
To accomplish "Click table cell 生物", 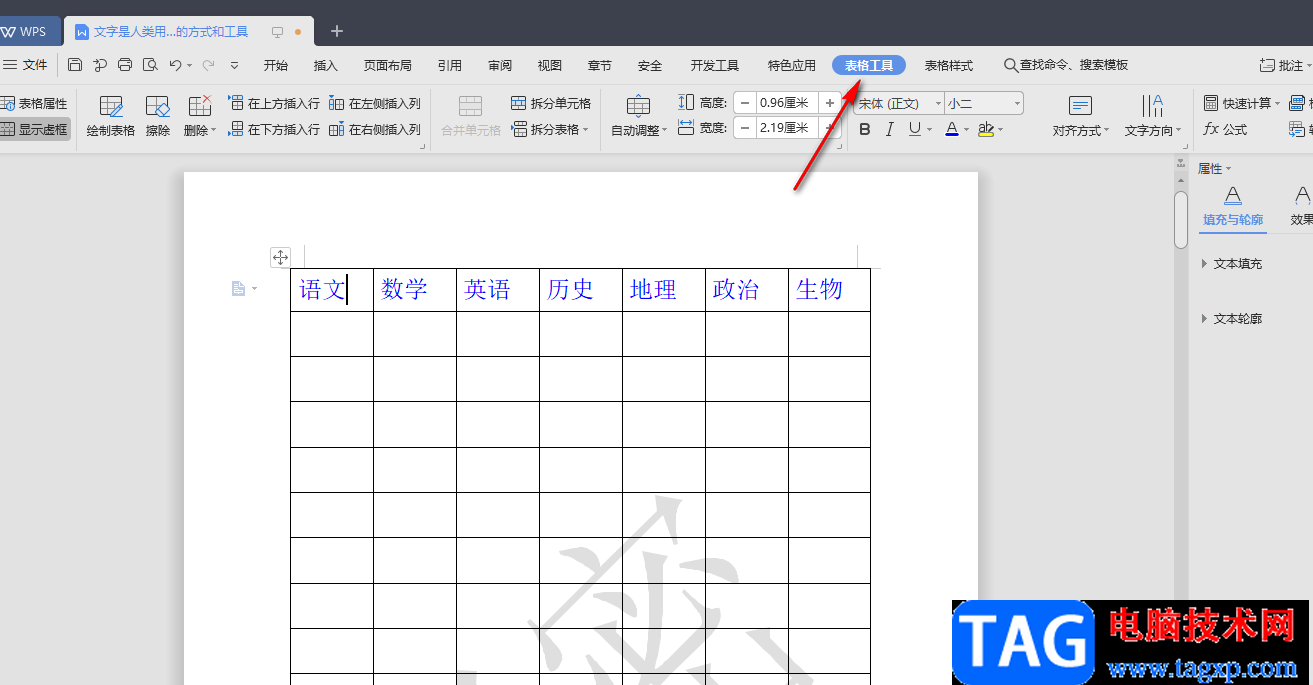I will coord(829,290).
